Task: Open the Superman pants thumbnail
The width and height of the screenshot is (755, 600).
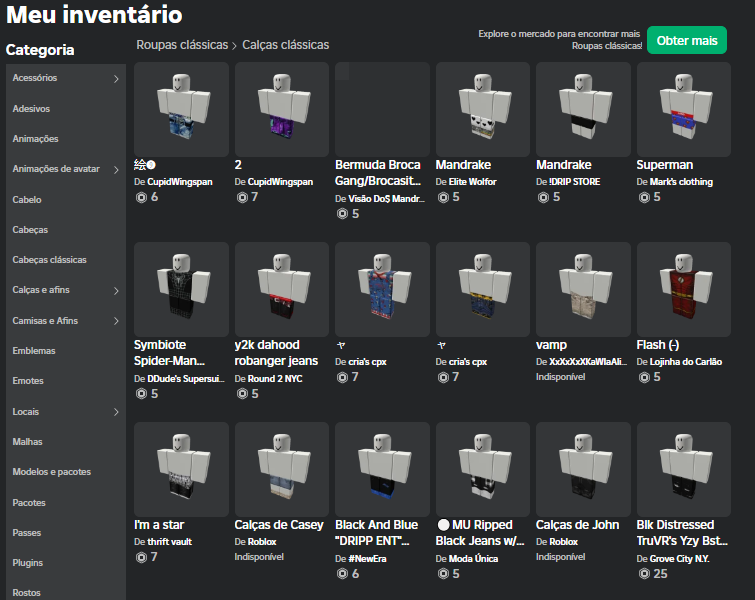Action: pyautogui.click(x=684, y=109)
